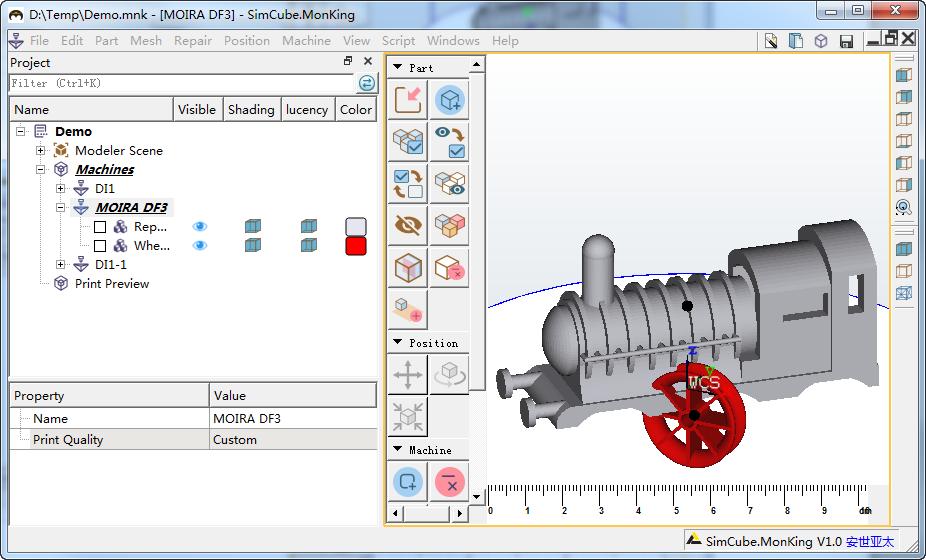Click the import part icon with pink arrow
The width and height of the screenshot is (926, 560).
pyautogui.click(x=407, y=100)
